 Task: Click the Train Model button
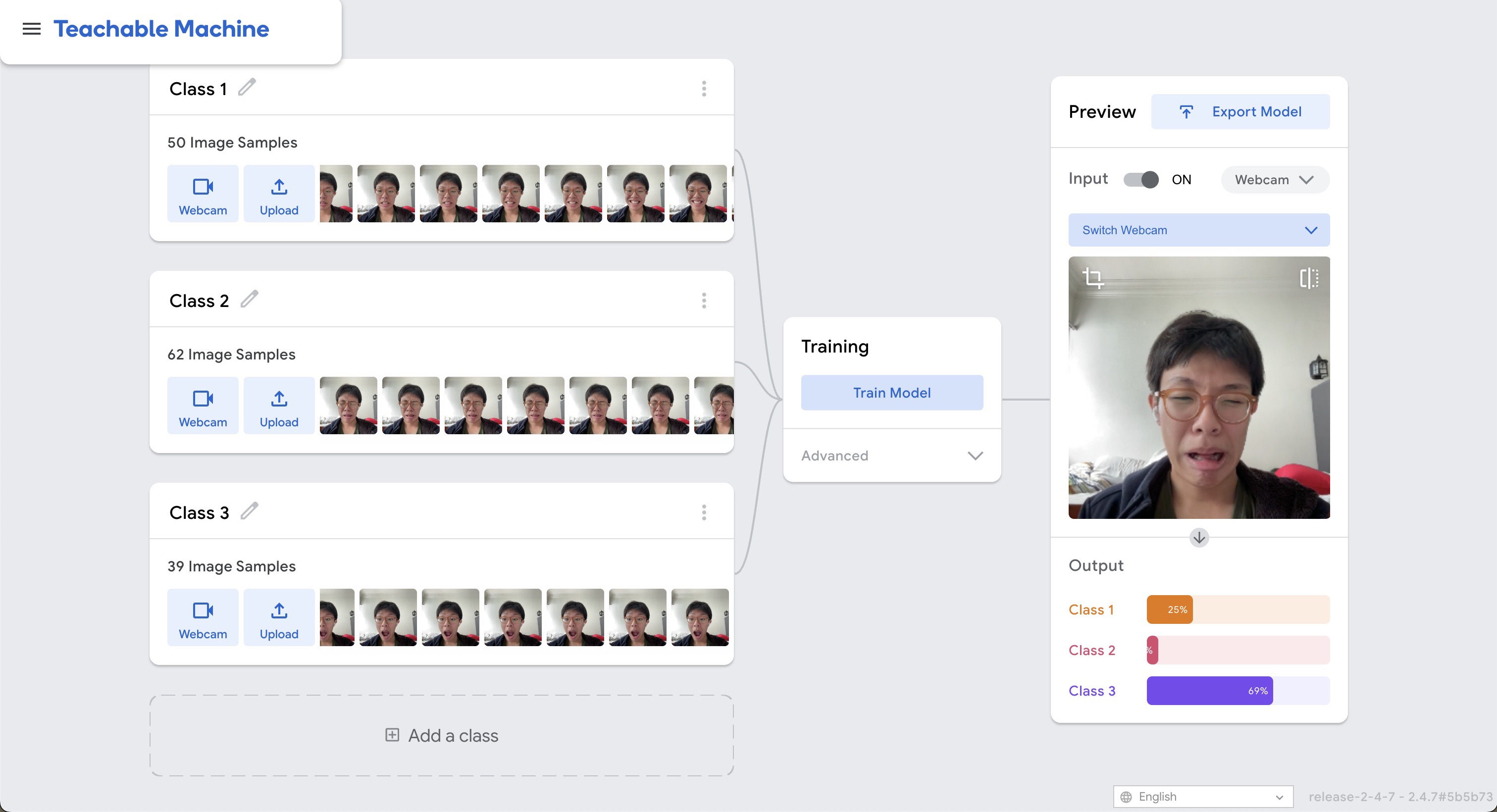click(x=891, y=393)
